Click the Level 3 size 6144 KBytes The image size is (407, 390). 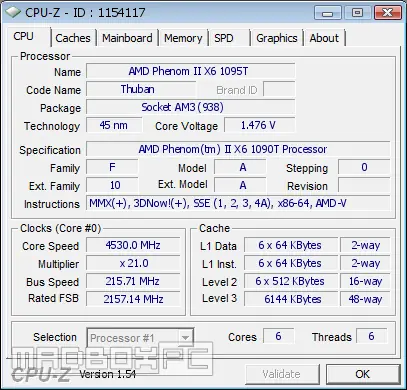coord(291,299)
